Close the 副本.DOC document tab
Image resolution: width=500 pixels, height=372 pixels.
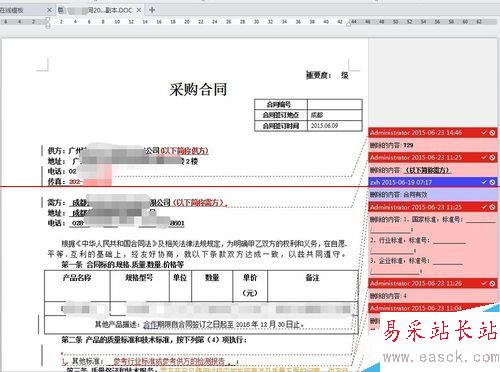click(x=139, y=10)
